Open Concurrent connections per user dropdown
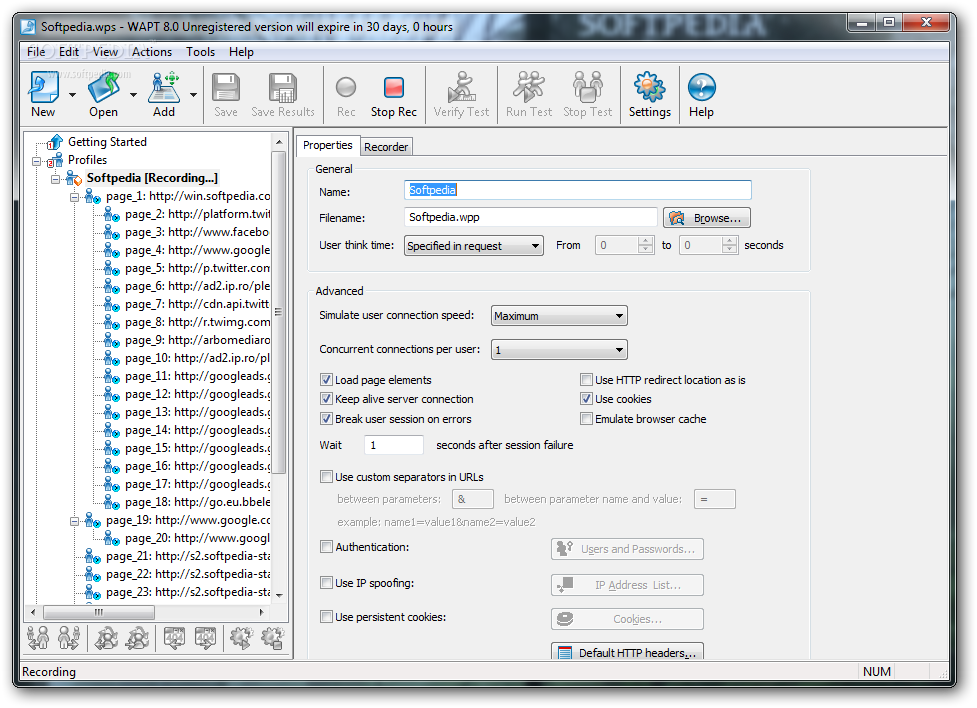Screen dimensions: 977x708 pyautogui.click(x=559, y=350)
